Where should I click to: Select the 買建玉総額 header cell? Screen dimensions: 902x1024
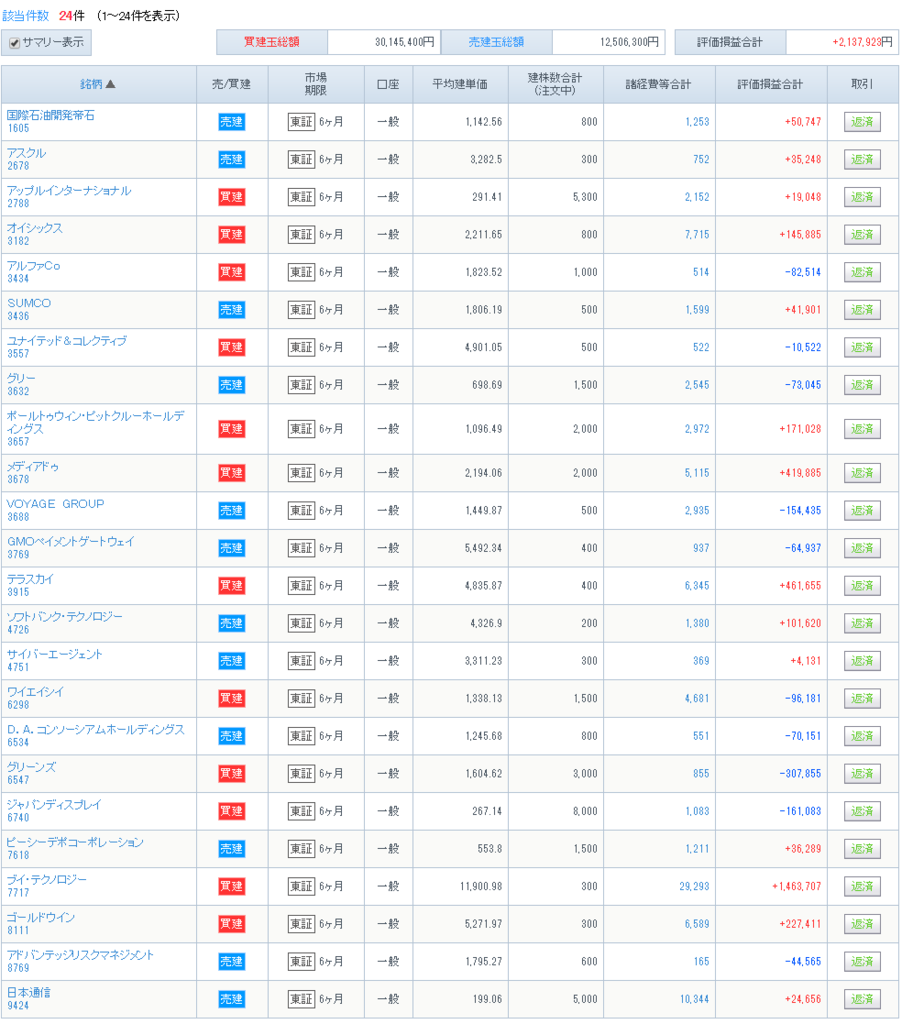(272, 42)
